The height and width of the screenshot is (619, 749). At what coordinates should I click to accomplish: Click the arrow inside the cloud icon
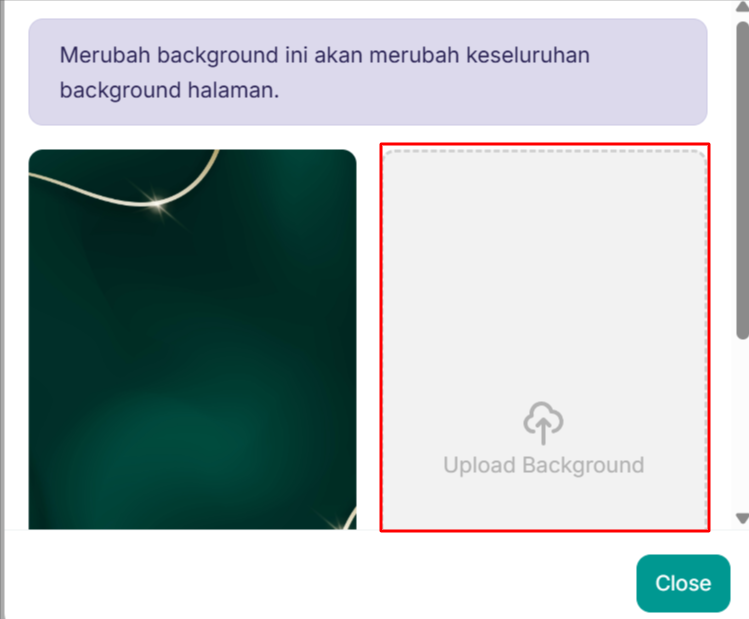point(543,429)
